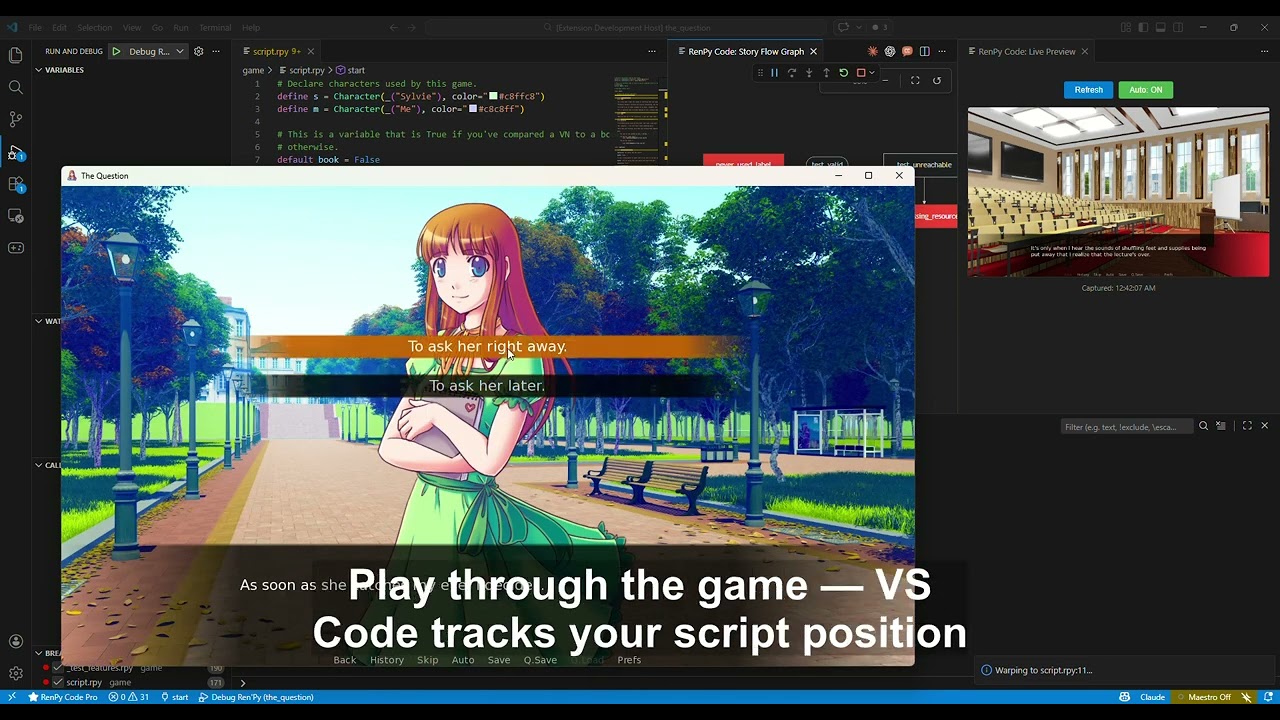The height and width of the screenshot is (720, 1280).
Task: Click color swatch before #c8c8ff
Action: point(473,109)
